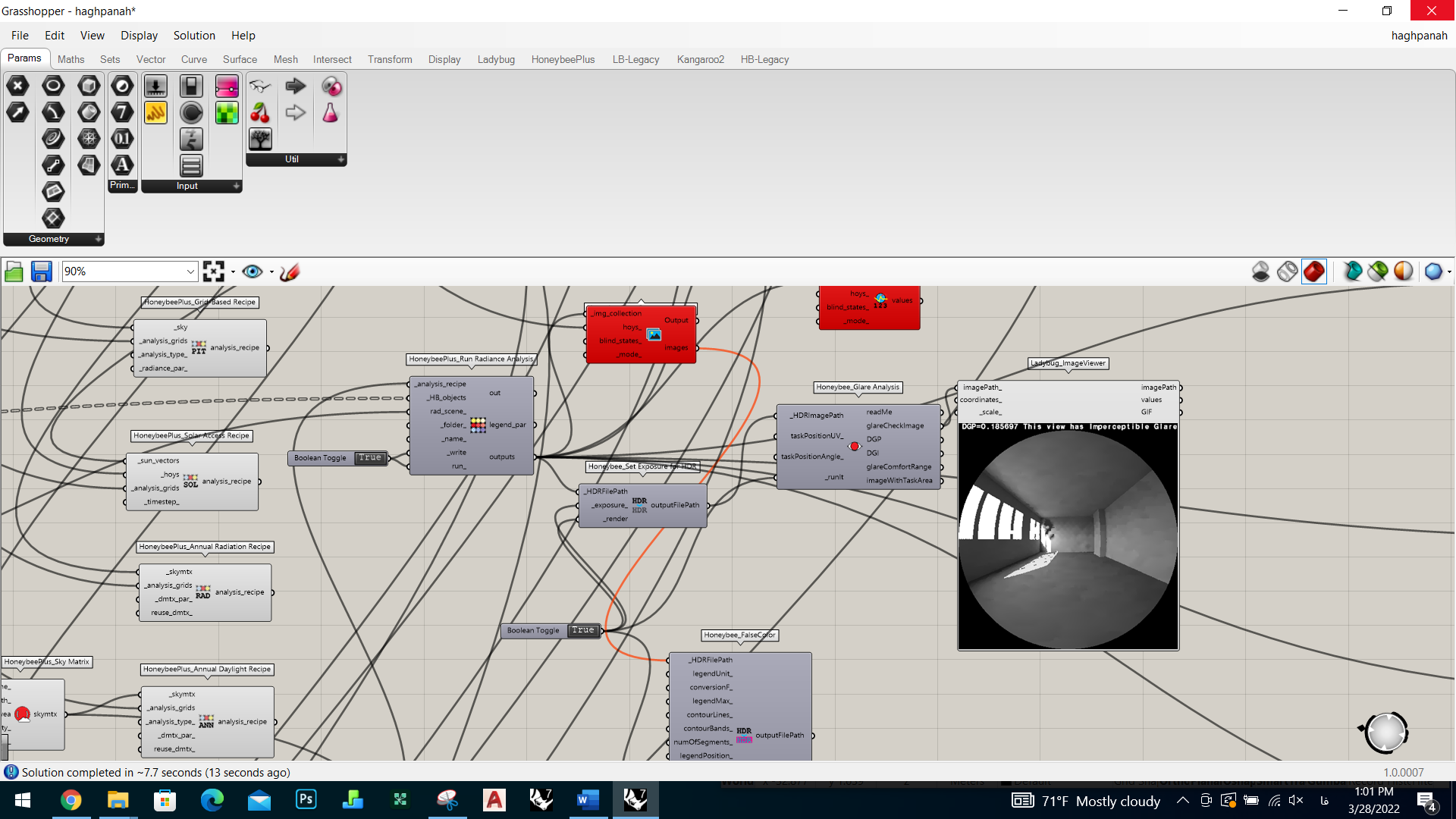The height and width of the screenshot is (819, 1456).
Task: Select the Number Slider input icon
Action: (155, 86)
